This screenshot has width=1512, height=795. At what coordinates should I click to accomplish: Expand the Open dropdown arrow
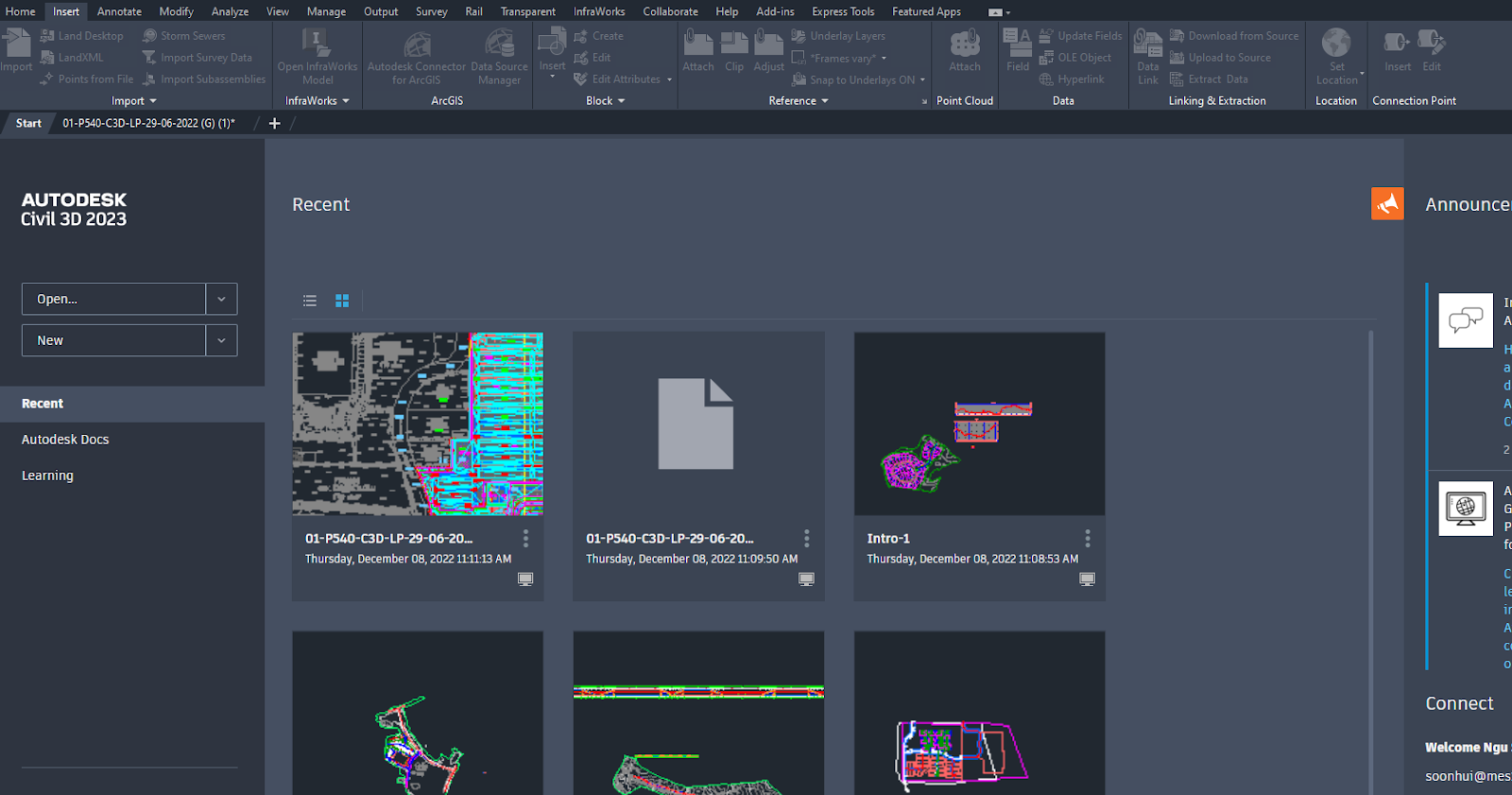click(x=221, y=299)
